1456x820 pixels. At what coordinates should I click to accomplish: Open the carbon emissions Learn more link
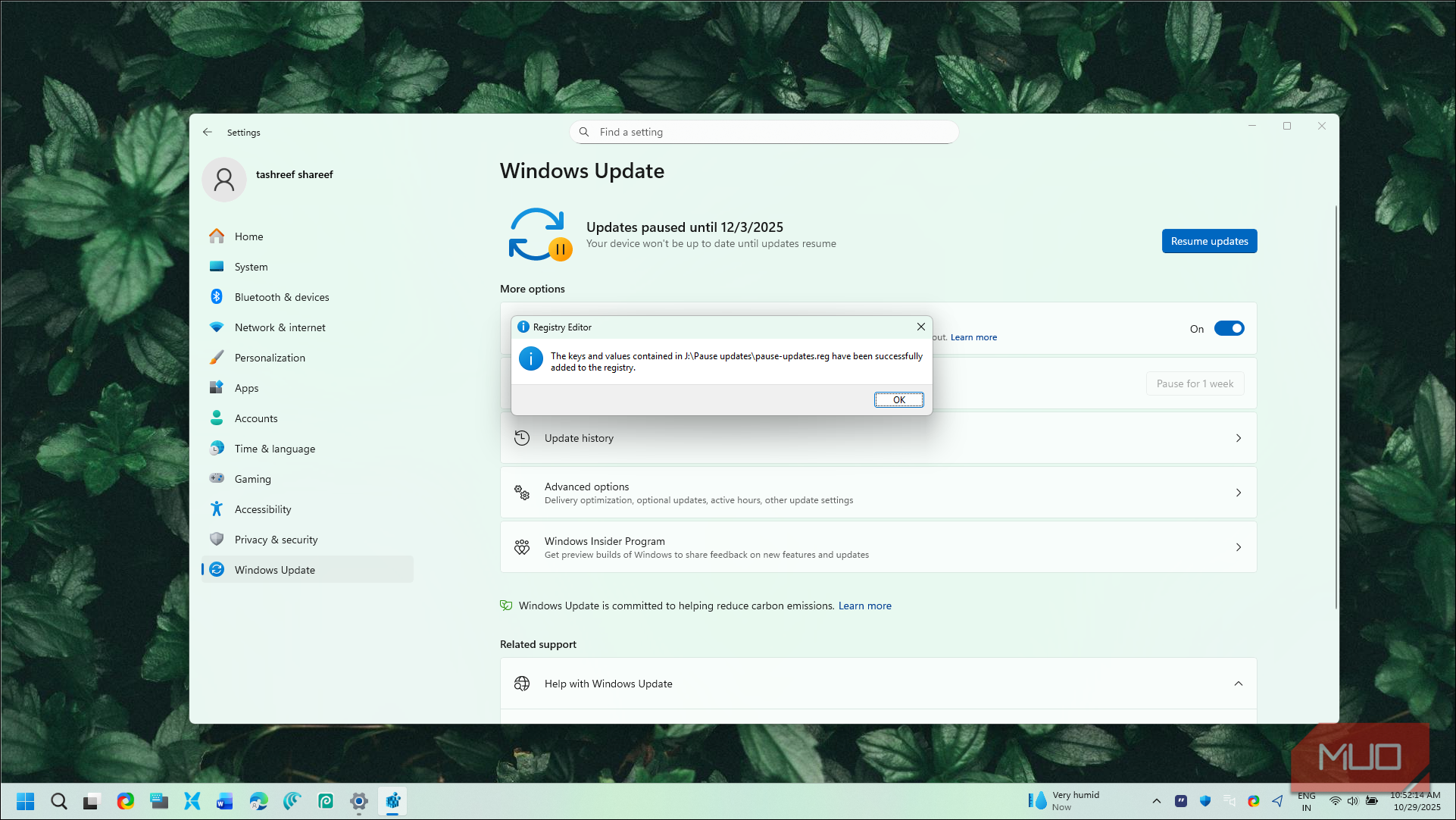pos(864,606)
